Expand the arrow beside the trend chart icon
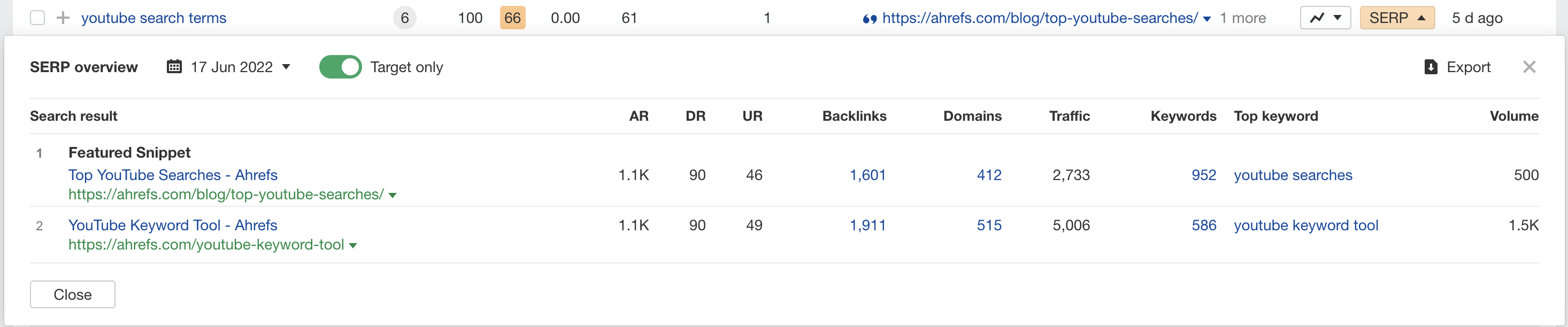This screenshot has width=1568, height=327. 1336,18
